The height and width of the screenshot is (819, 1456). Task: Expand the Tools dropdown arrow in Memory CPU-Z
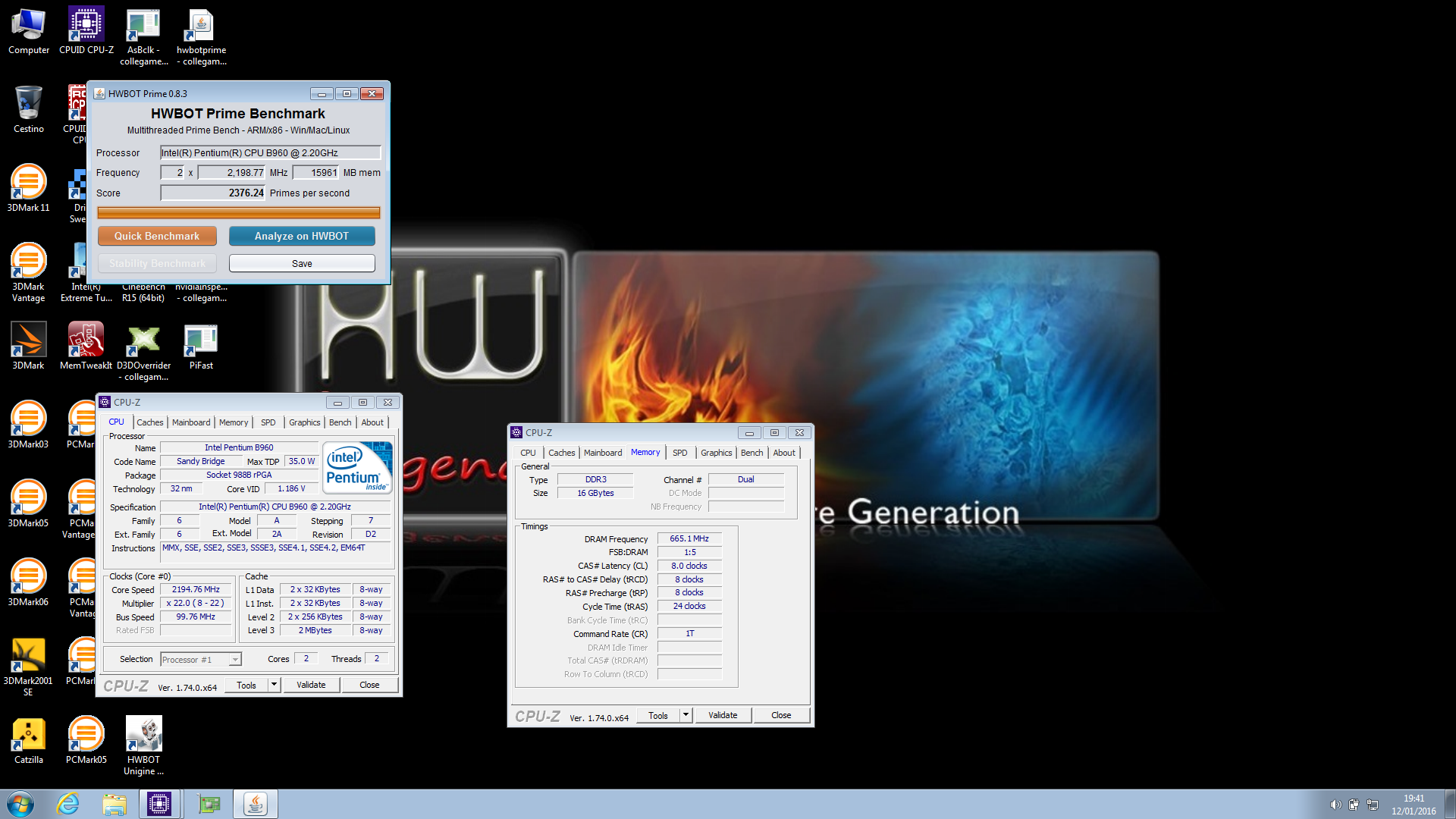[686, 715]
